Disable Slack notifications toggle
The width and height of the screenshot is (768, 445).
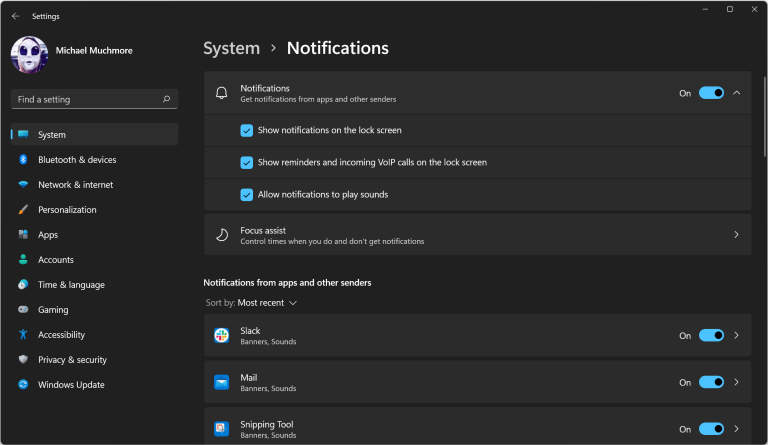711,335
